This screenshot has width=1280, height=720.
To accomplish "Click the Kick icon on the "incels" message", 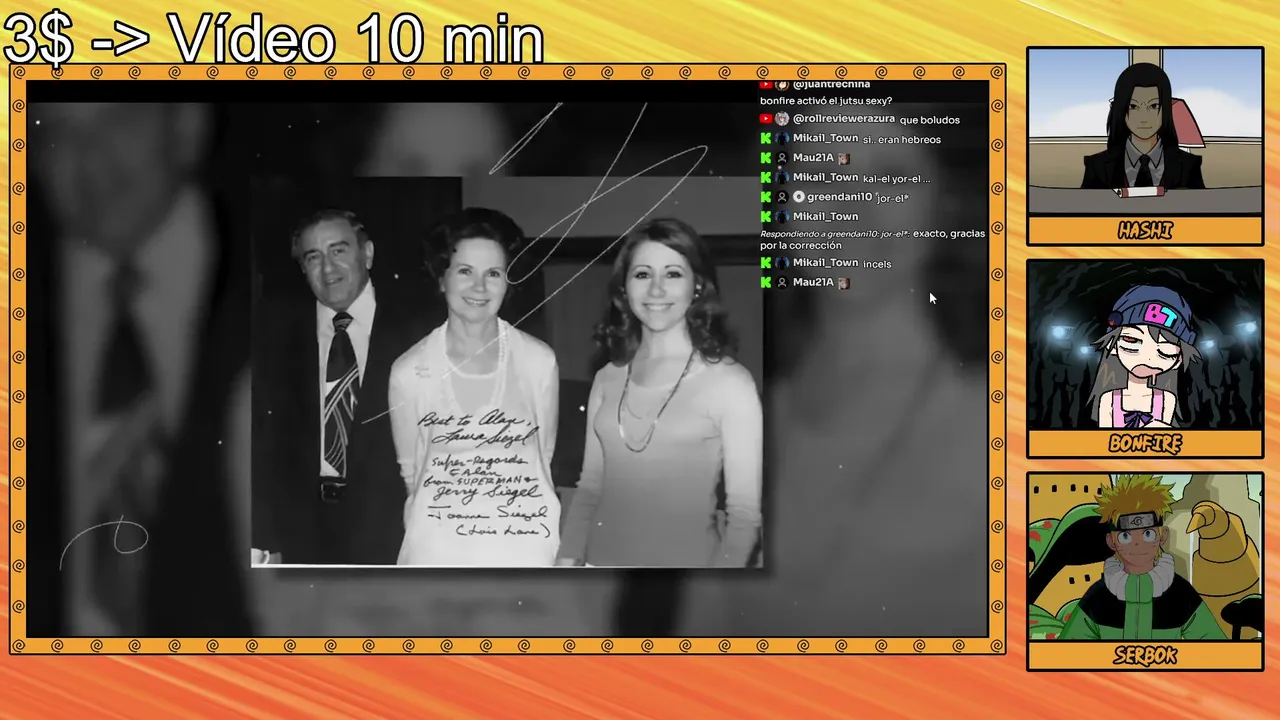I will (766, 263).
